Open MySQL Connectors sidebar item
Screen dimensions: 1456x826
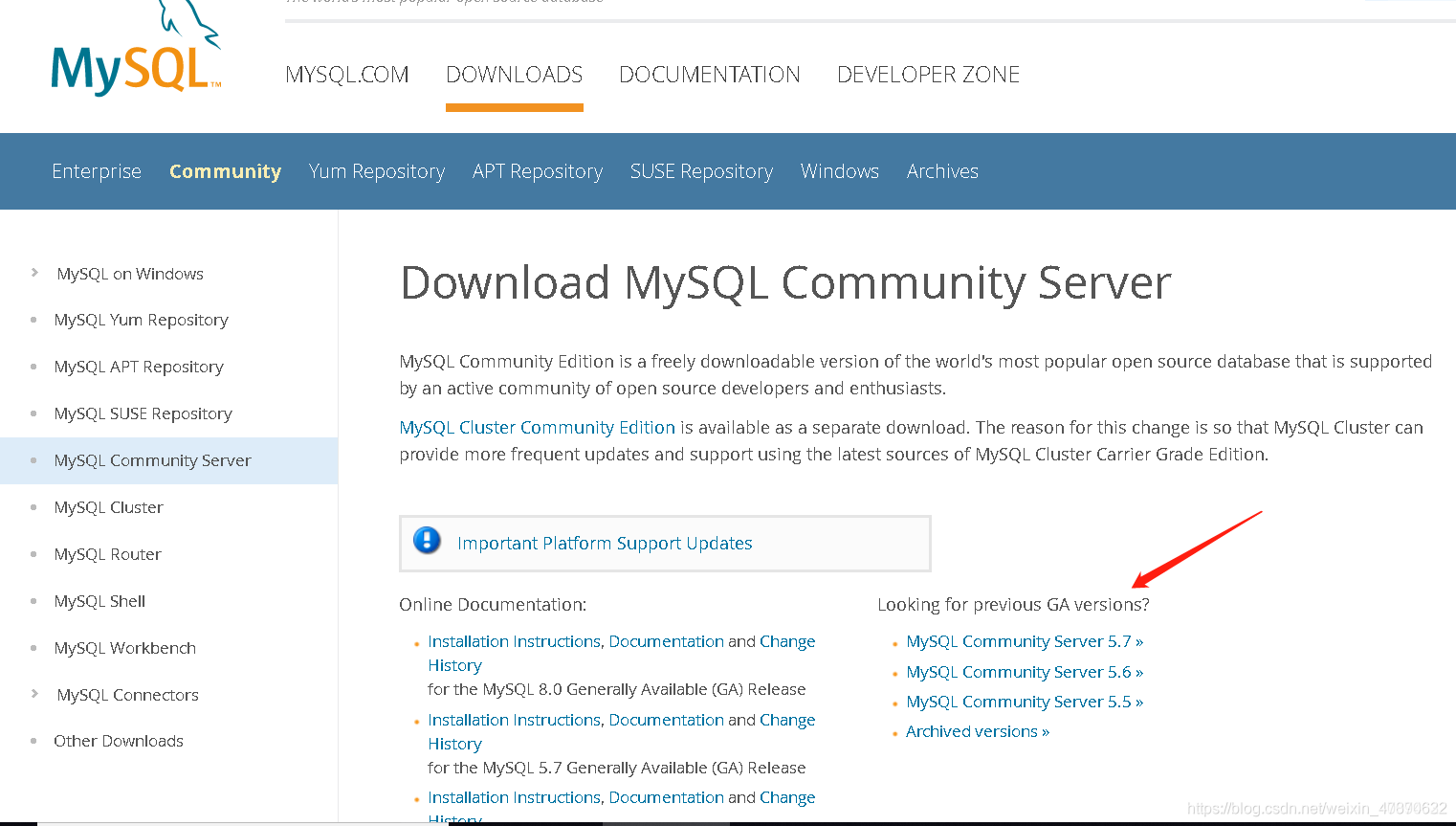[128, 695]
